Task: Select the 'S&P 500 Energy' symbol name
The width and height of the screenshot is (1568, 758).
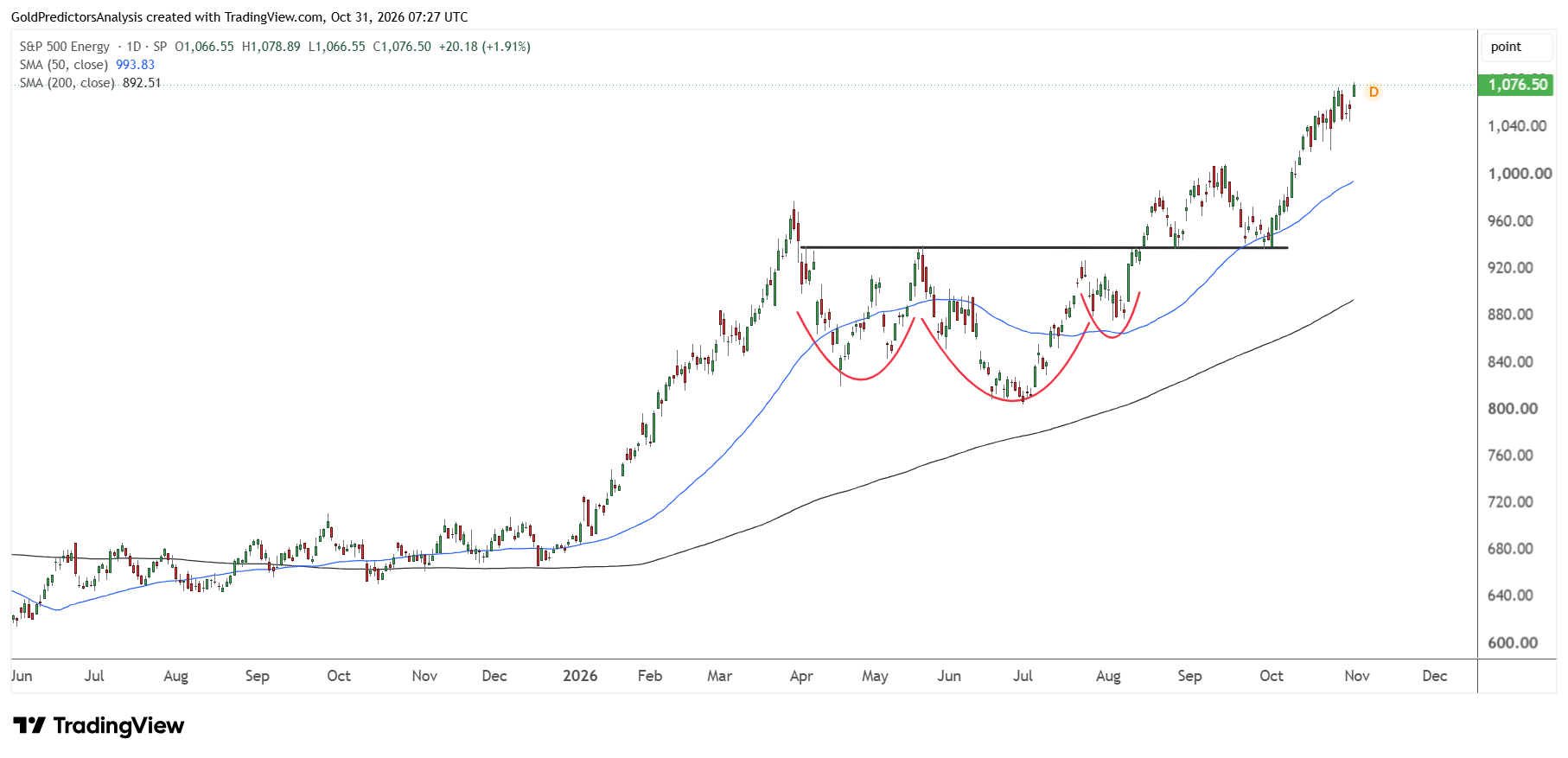Action: click(x=65, y=47)
